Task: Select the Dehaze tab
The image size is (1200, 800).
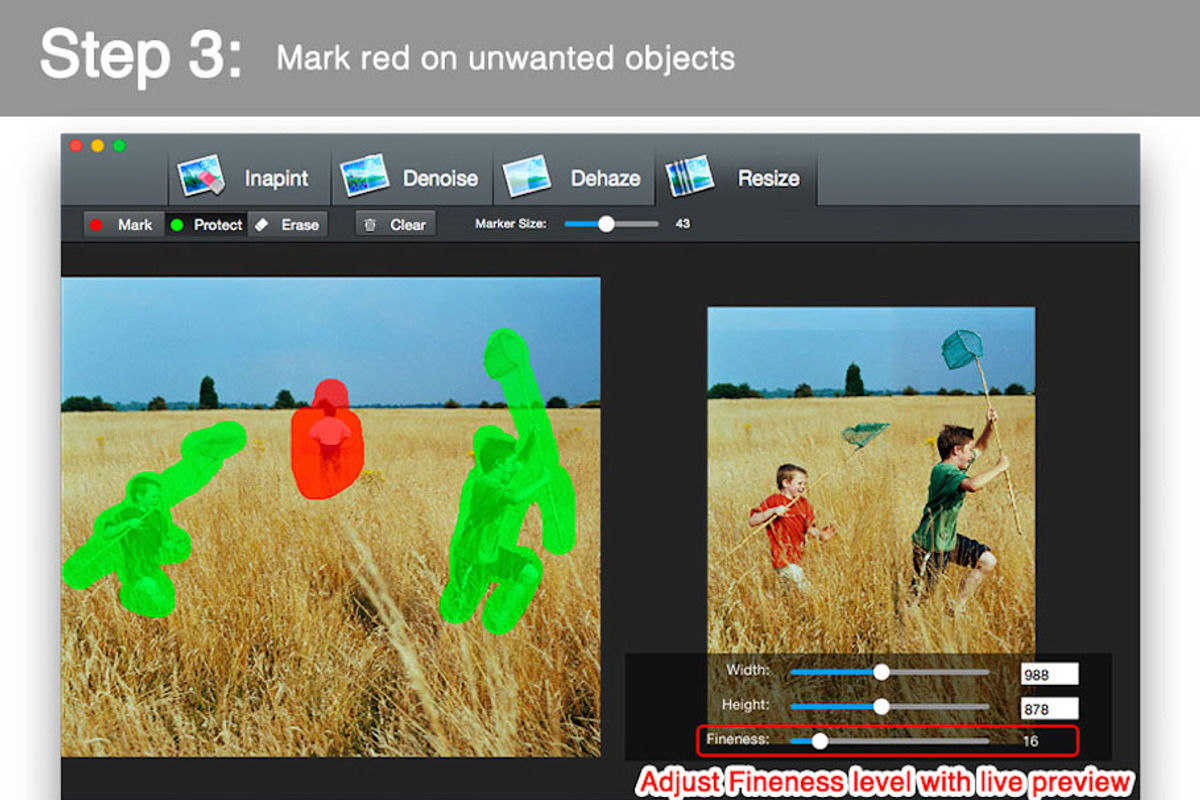Action: coord(574,178)
